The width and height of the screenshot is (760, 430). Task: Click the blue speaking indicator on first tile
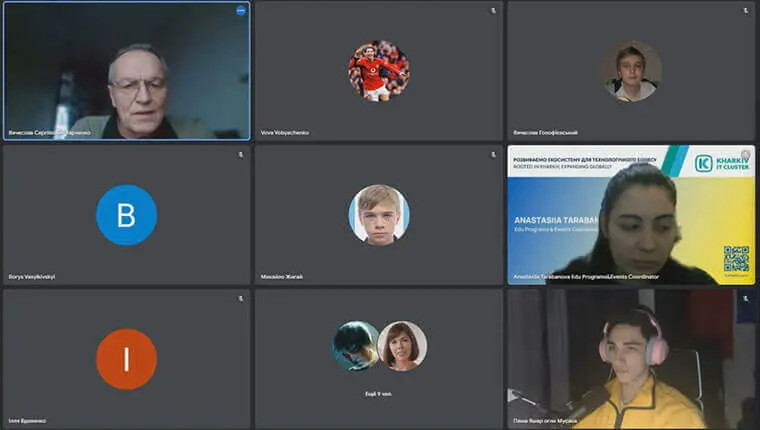pyautogui.click(x=241, y=11)
